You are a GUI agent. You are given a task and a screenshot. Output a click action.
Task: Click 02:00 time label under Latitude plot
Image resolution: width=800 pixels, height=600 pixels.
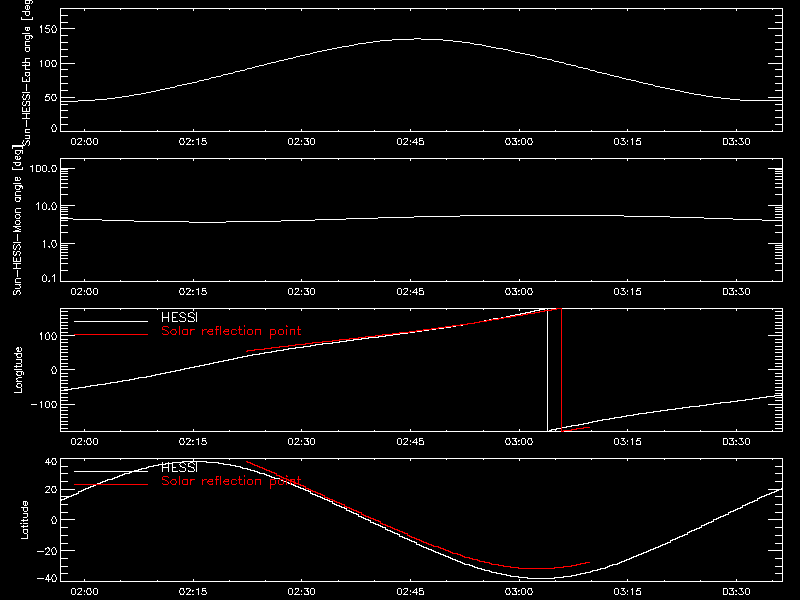[x=84, y=592]
